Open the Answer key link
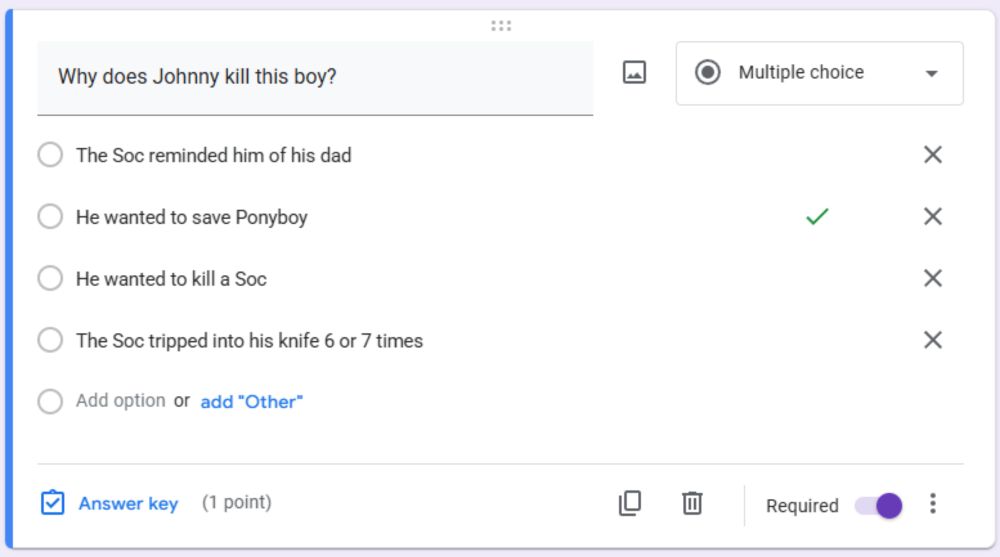 coord(128,504)
